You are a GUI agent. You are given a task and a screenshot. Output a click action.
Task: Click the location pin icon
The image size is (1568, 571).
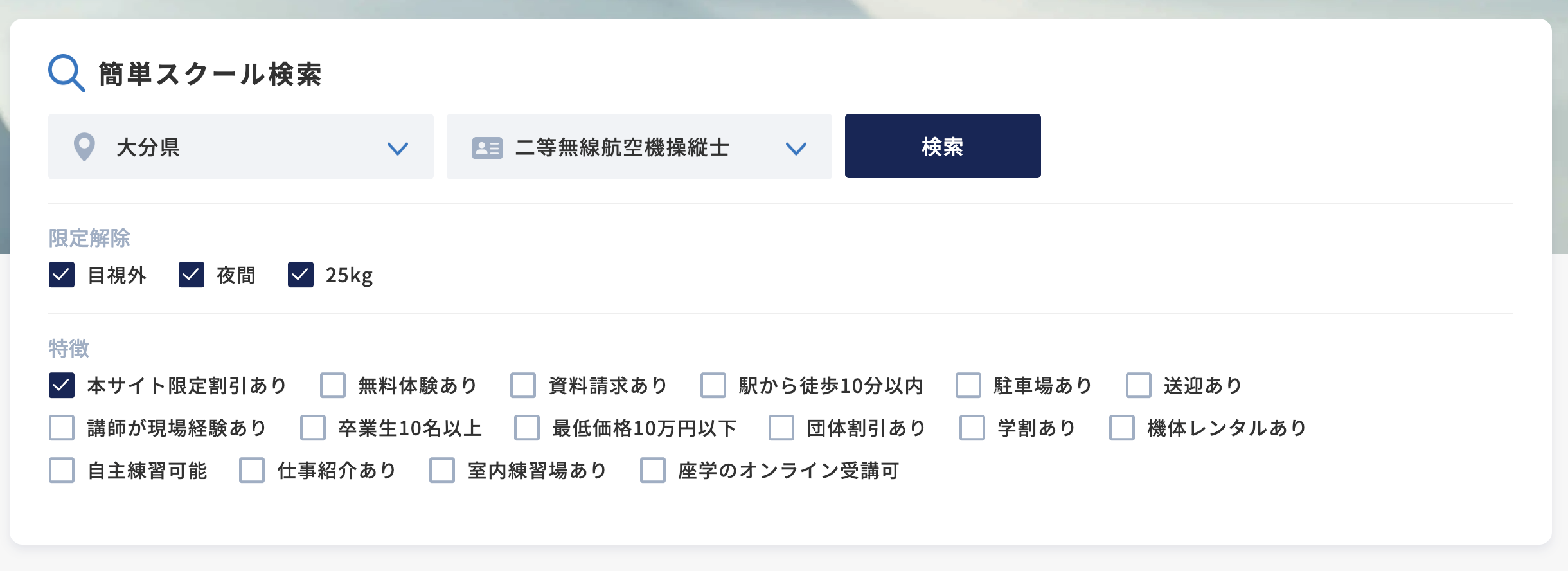[x=84, y=147]
